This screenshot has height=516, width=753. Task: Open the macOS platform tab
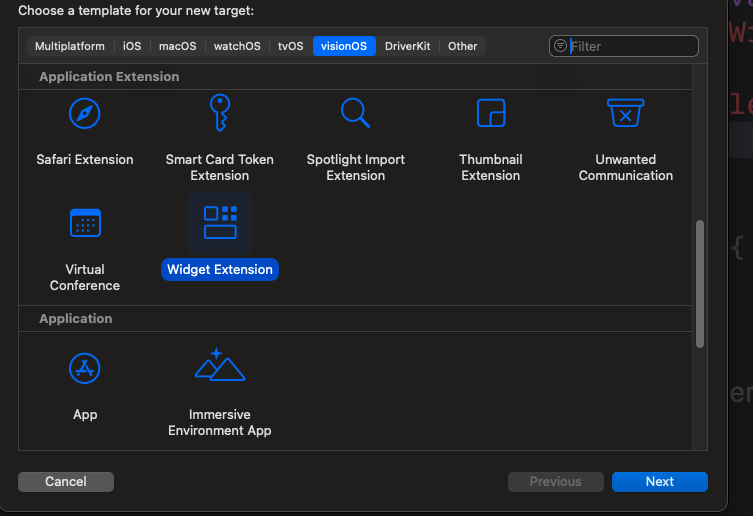point(178,46)
